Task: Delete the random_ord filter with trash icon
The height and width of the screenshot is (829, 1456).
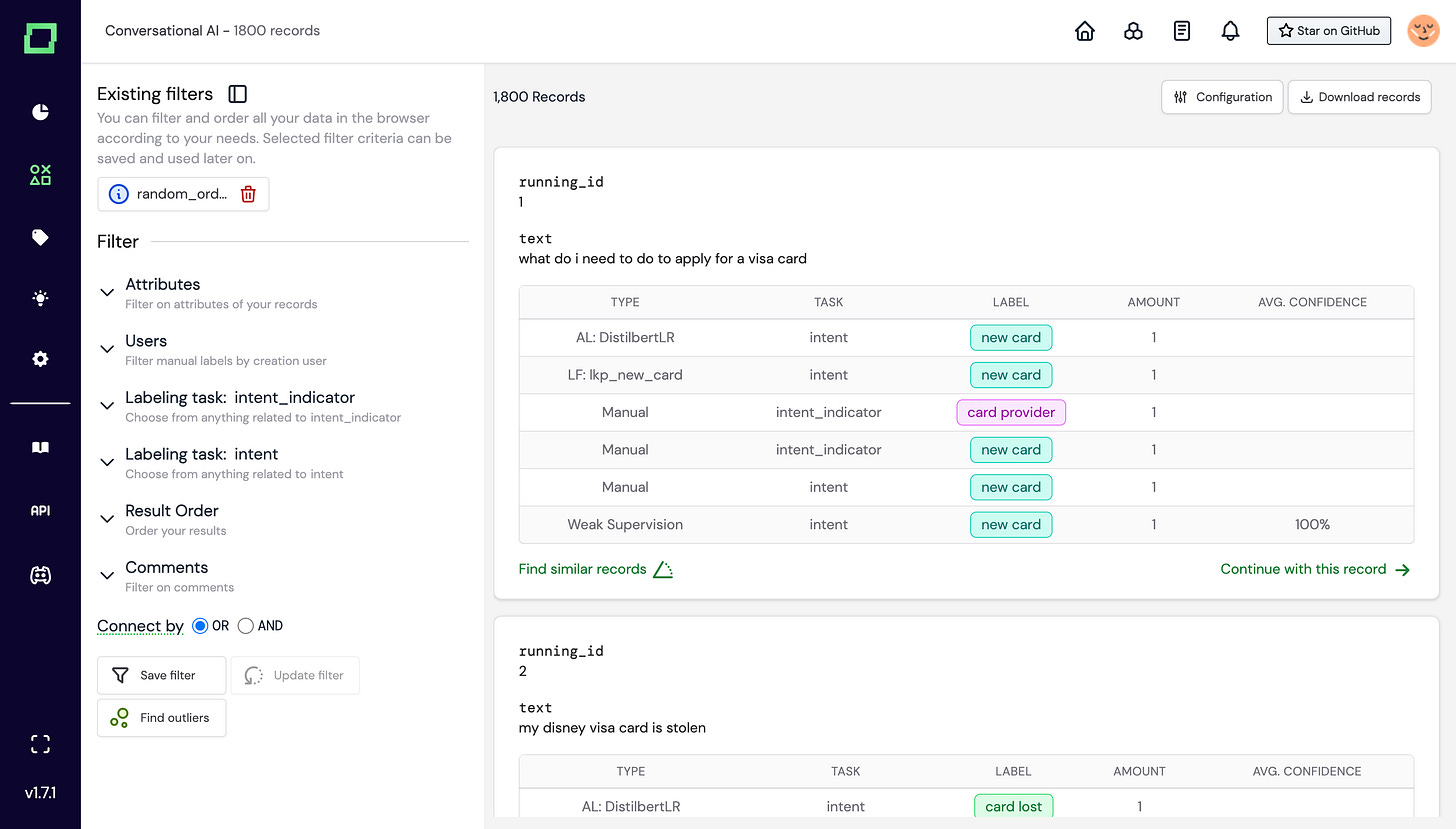Action: [x=249, y=194]
